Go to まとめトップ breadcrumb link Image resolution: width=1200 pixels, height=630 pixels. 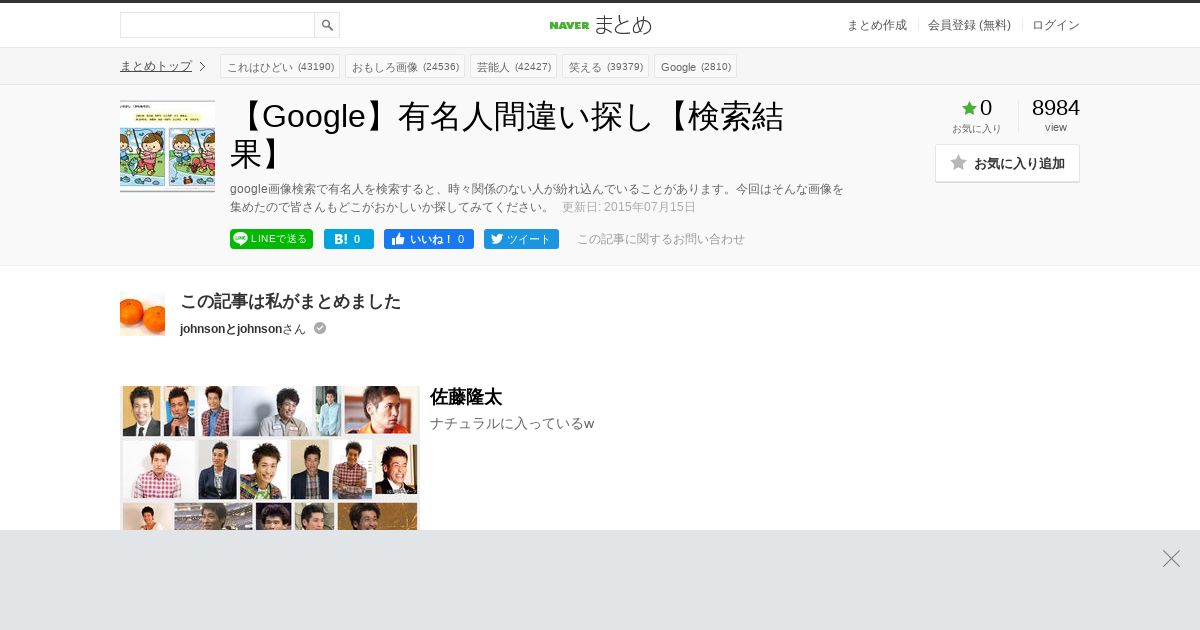point(156,66)
